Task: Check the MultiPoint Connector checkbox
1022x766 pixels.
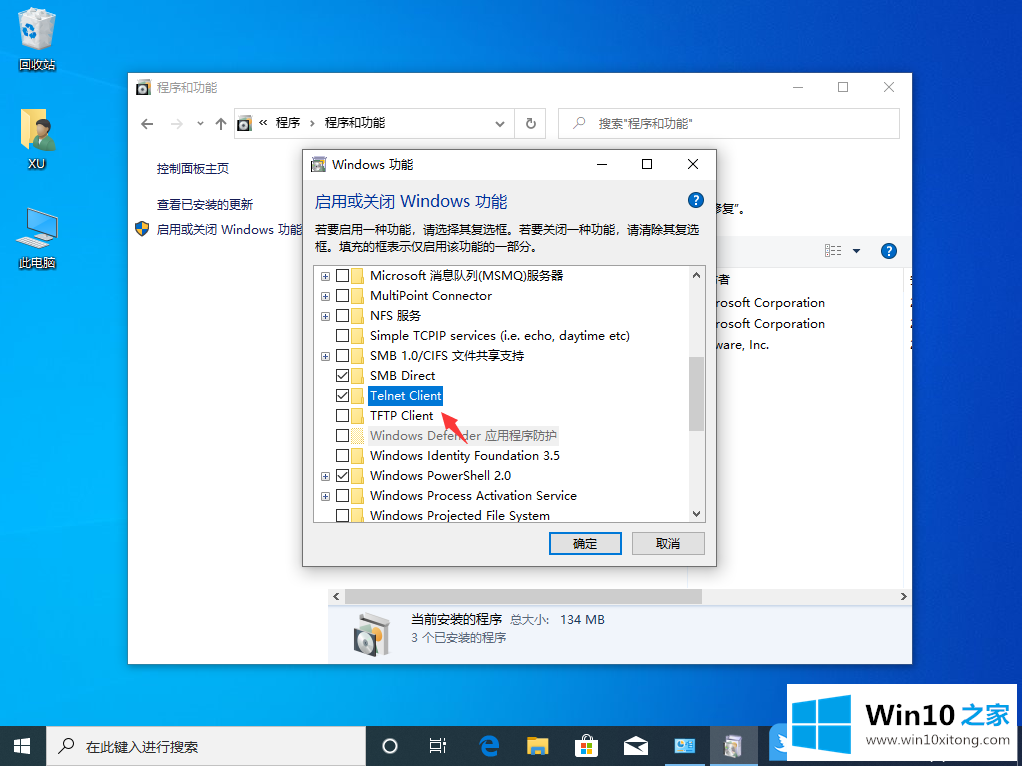Action: (342, 295)
